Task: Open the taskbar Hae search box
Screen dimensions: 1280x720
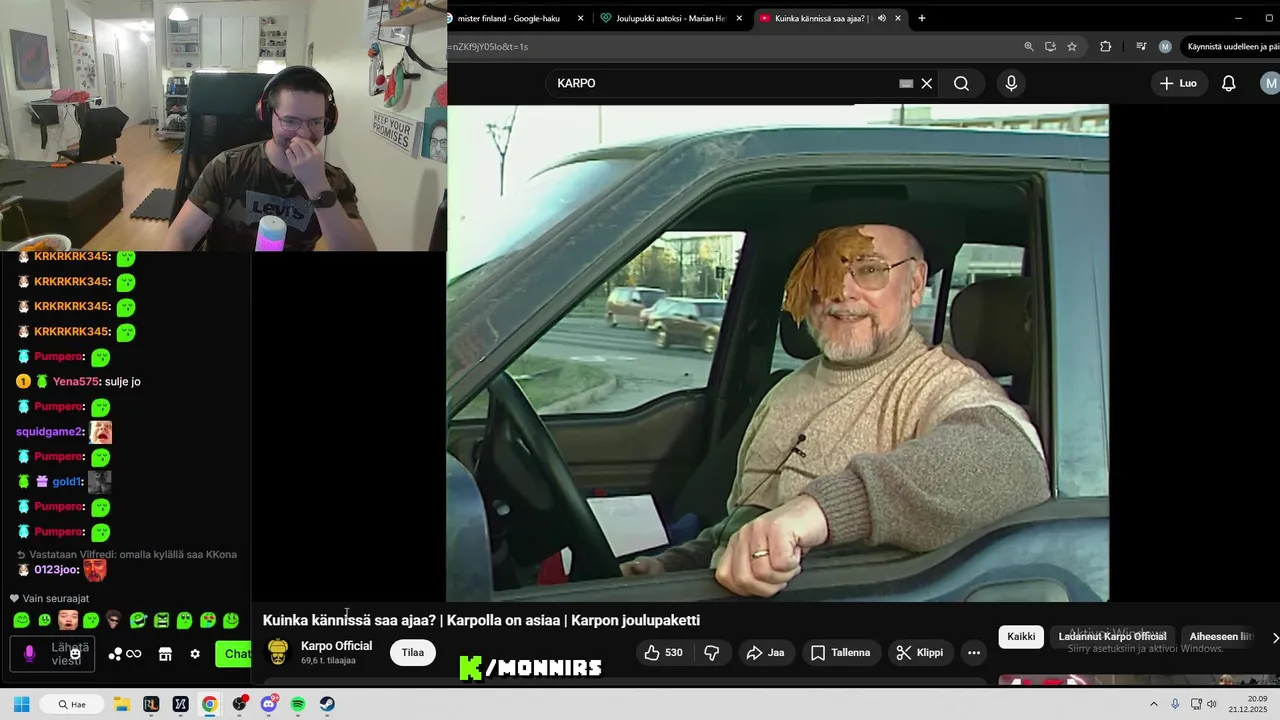Action: (x=71, y=704)
